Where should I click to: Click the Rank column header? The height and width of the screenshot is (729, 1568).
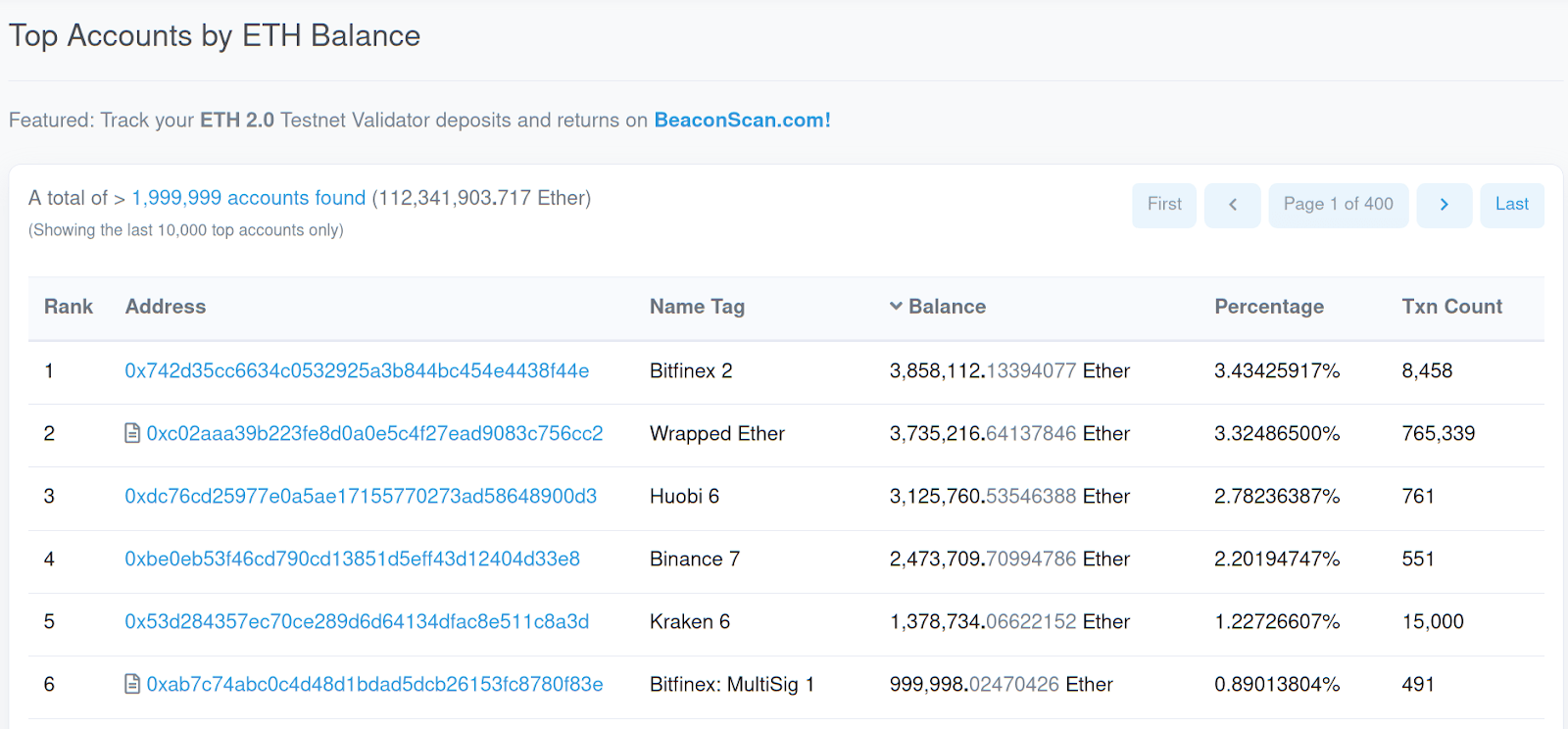(x=69, y=307)
